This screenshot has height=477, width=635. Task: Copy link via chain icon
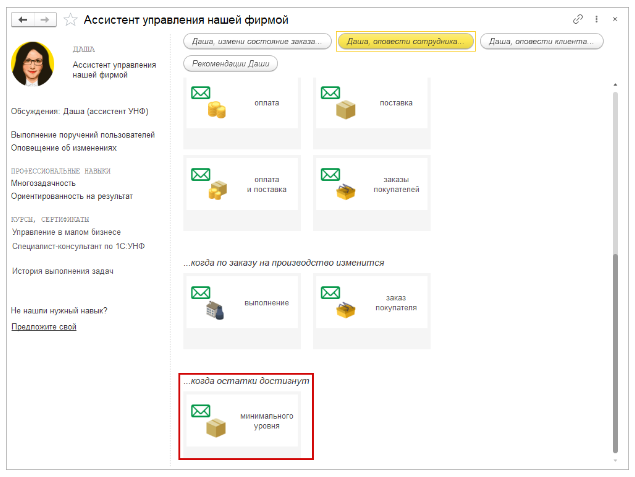coord(578,19)
